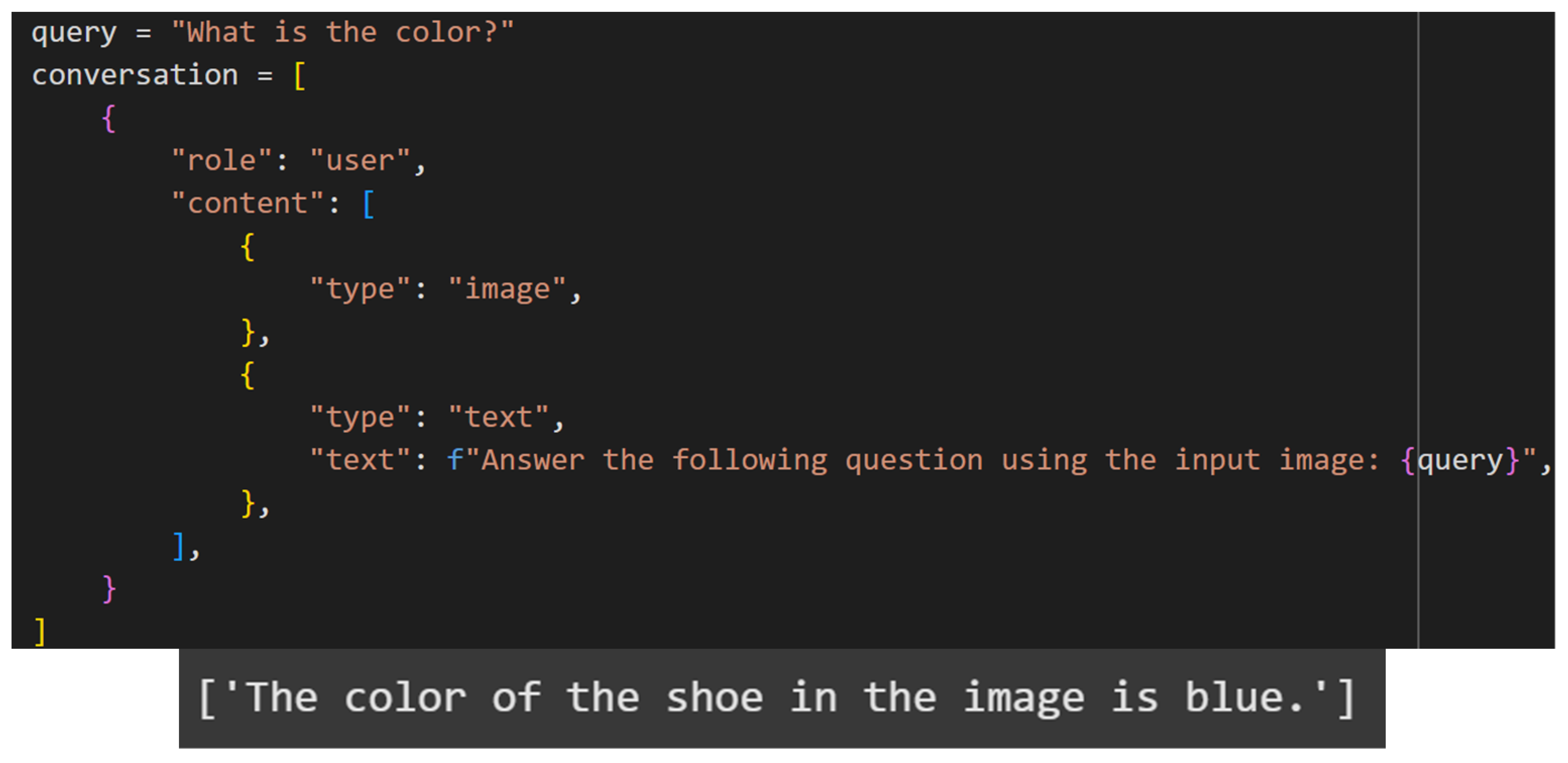This screenshot has width=1568, height=763.
Task: Click the "image" string value
Action: (507, 289)
